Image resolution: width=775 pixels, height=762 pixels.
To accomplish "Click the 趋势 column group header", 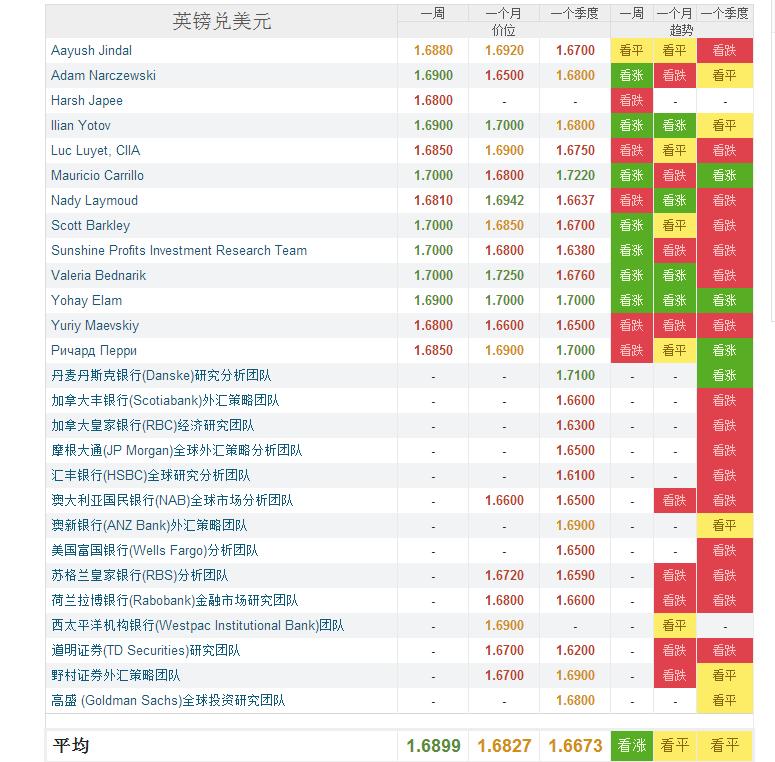I will (x=682, y=31).
